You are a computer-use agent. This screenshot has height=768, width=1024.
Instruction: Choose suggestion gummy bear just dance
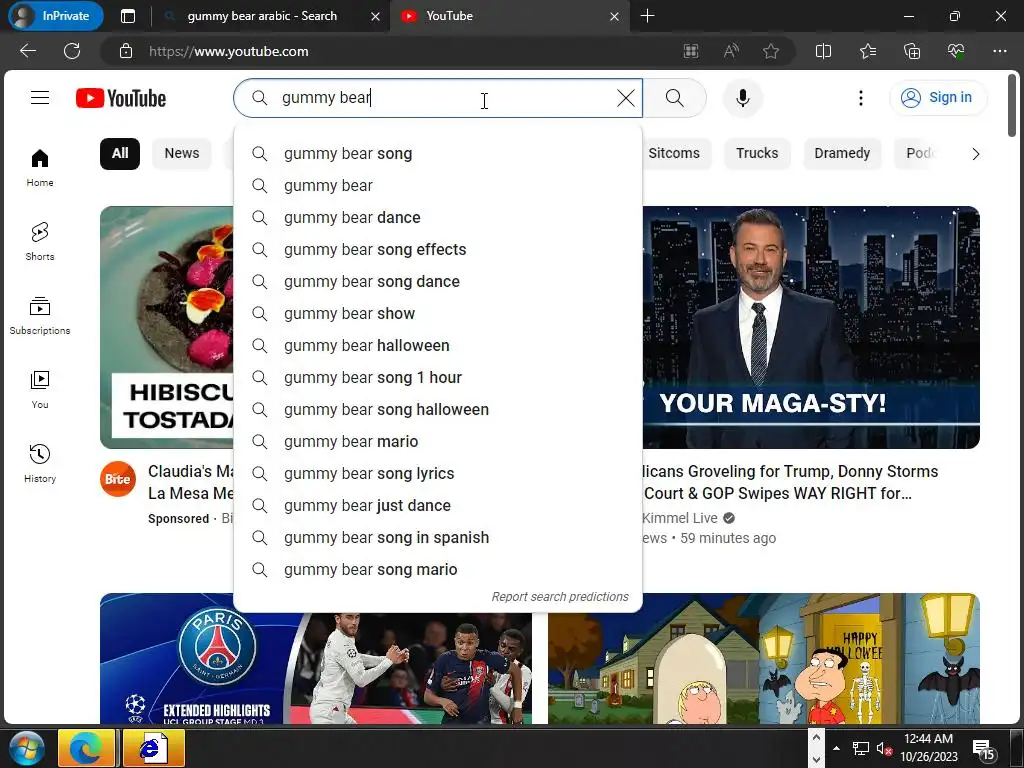438,505
